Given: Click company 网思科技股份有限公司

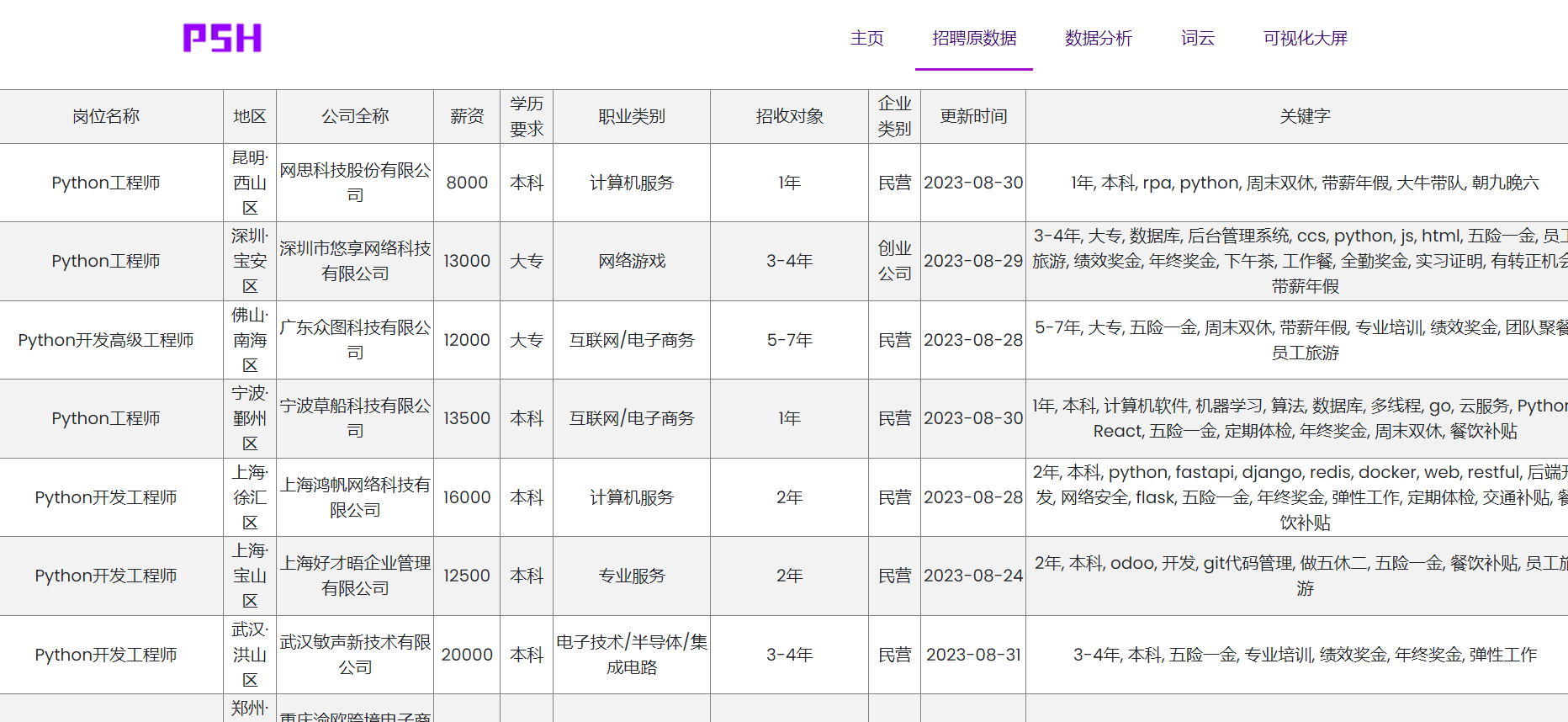Looking at the screenshot, I should click(355, 183).
